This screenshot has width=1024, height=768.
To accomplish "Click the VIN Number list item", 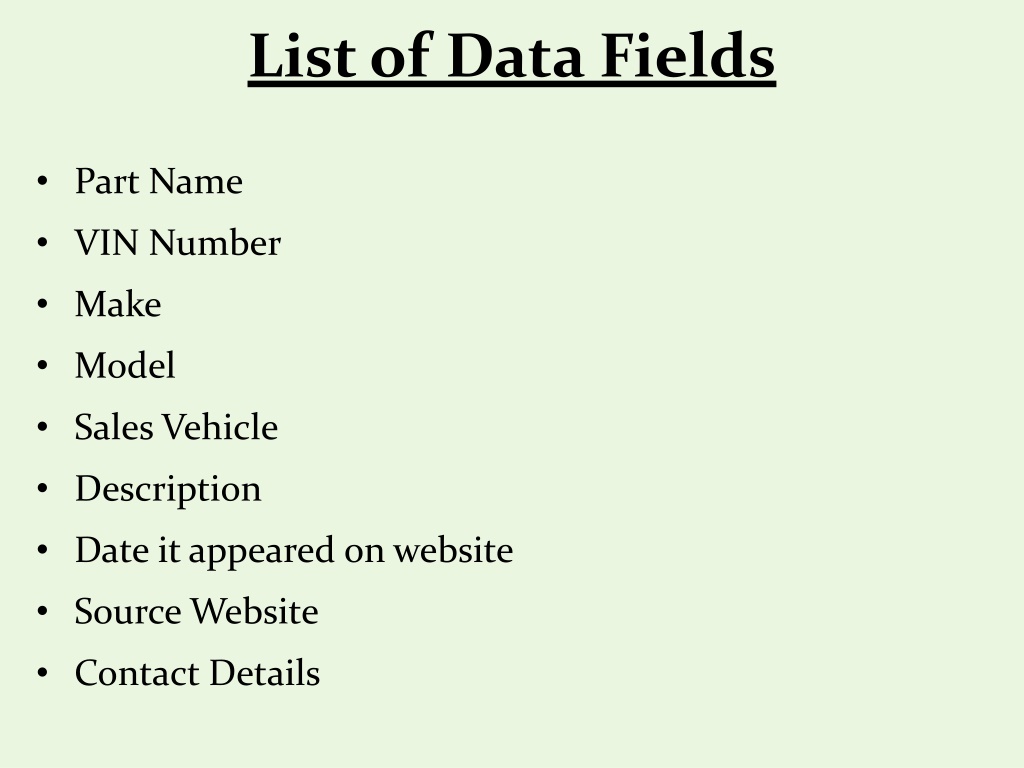I will [178, 242].
